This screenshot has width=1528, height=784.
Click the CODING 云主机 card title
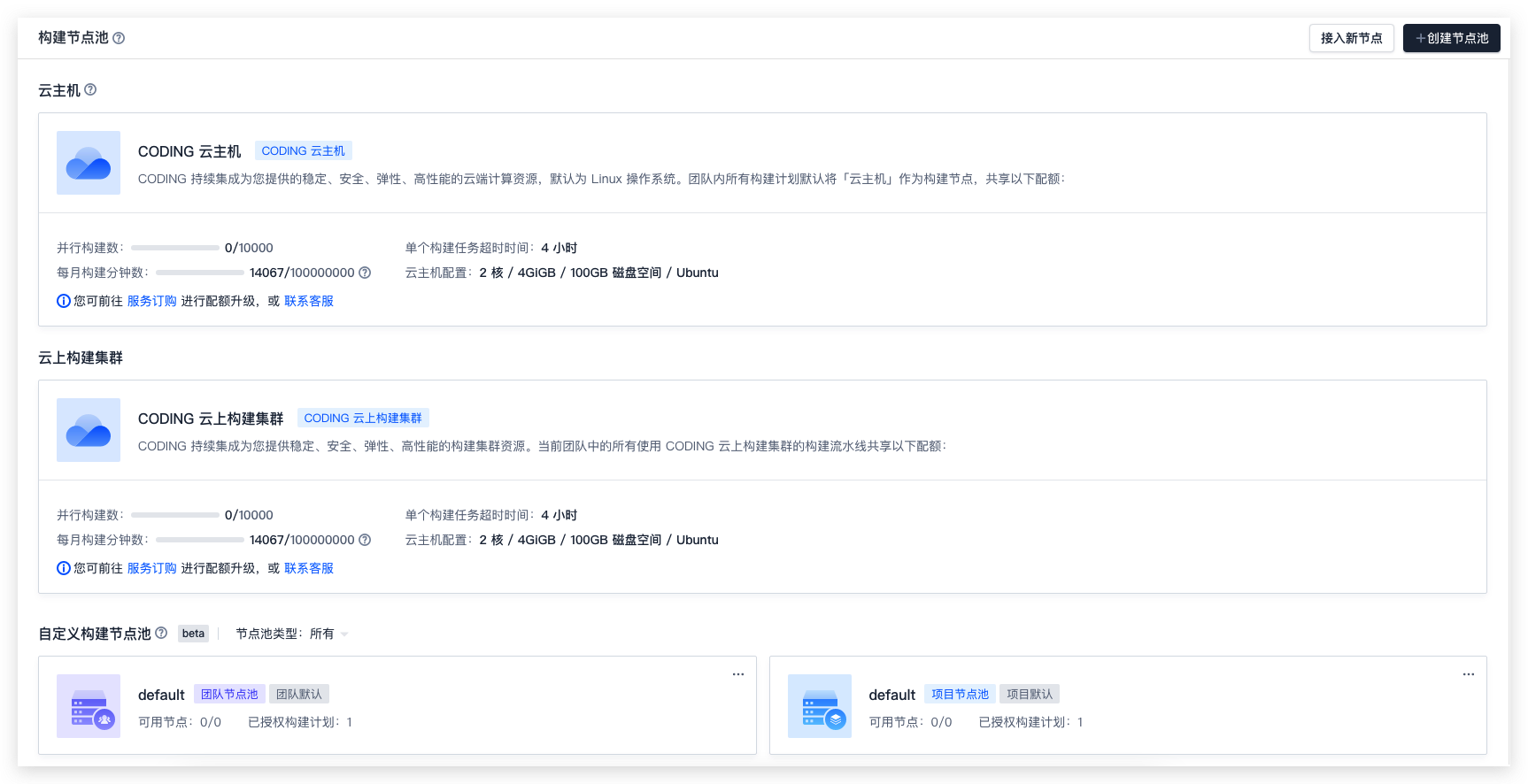tap(189, 151)
